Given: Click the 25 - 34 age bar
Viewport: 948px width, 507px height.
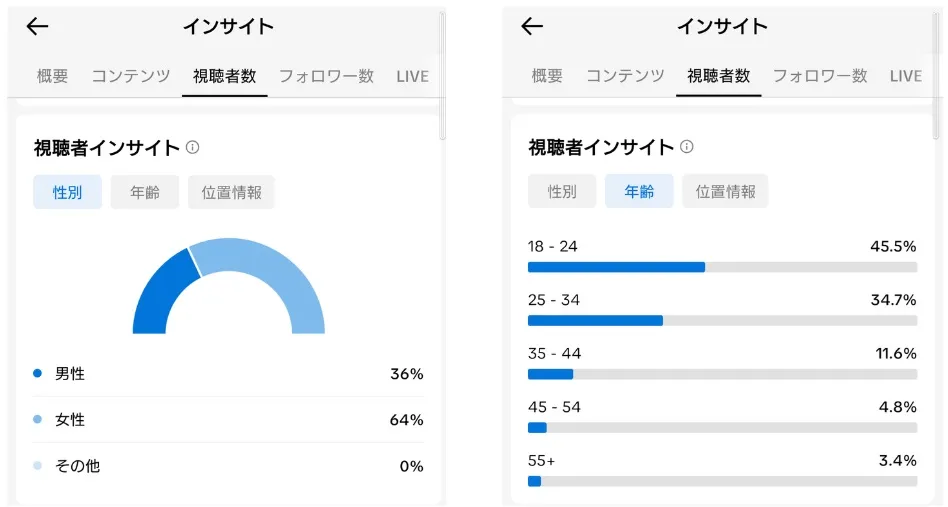Looking at the screenshot, I should coord(722,320).
